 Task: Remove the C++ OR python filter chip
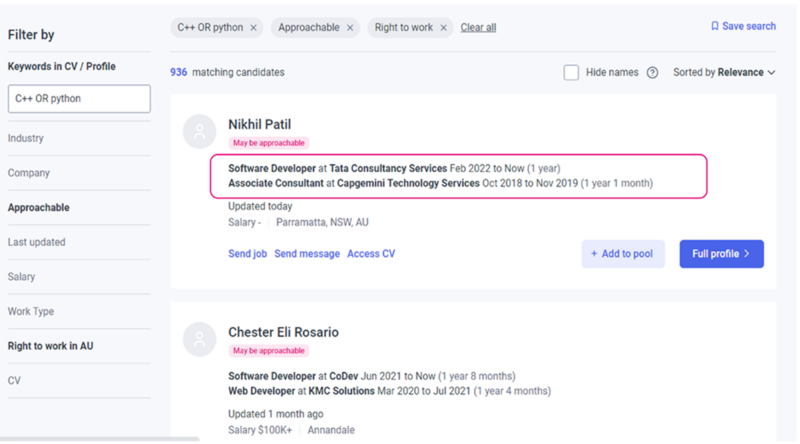pos(253,28)
